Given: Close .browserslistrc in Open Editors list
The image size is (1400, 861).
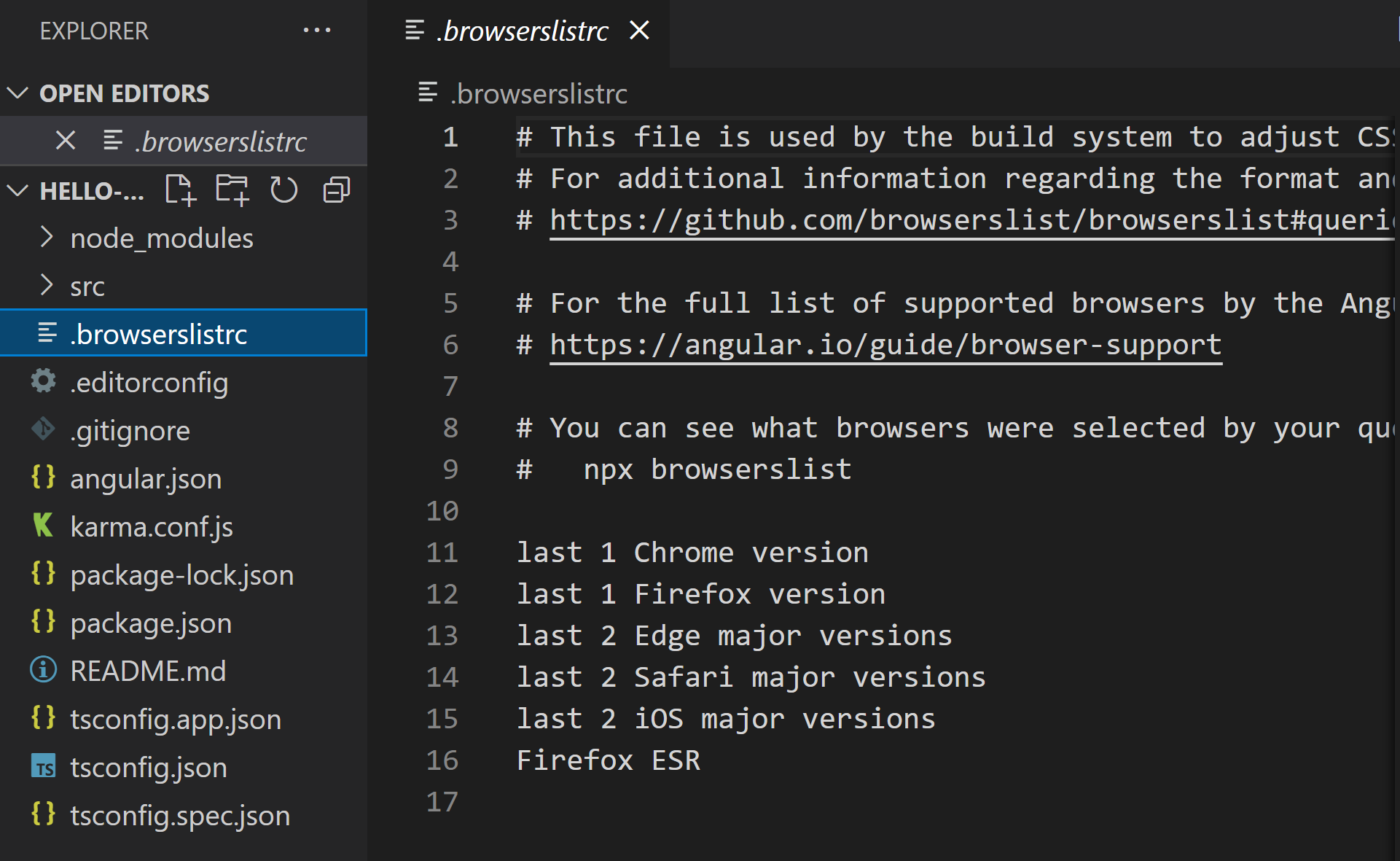Looking at the screenshot, I should 66,141.
